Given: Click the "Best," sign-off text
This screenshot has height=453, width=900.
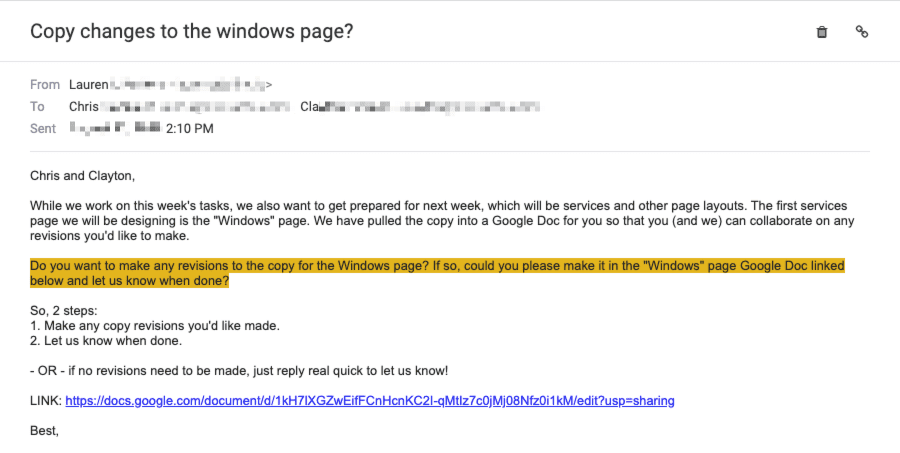Looking at the screenshot, I should [x=44, y=431].
